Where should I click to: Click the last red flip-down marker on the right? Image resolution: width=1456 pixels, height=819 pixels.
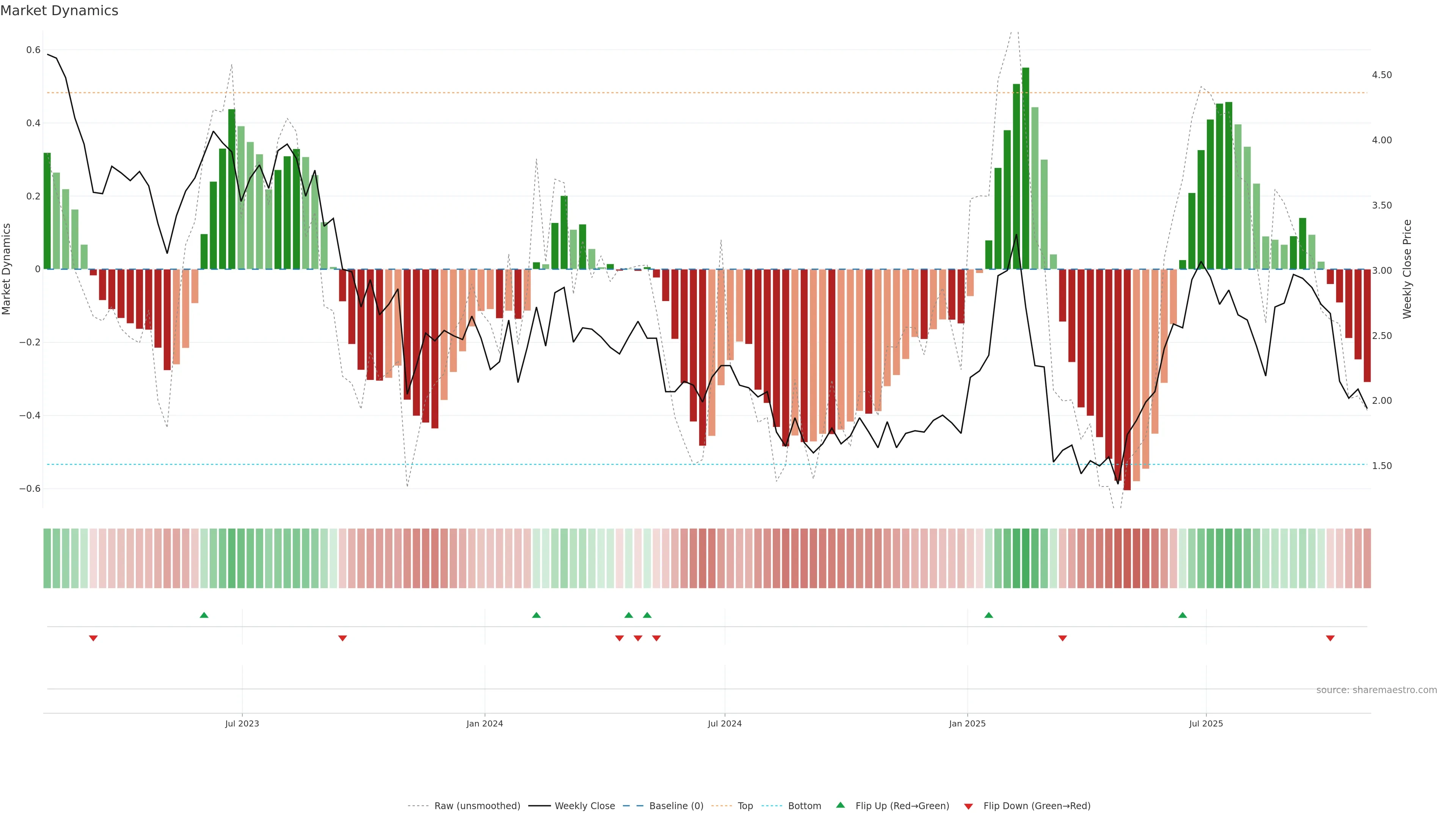[x=1330, y=638]
